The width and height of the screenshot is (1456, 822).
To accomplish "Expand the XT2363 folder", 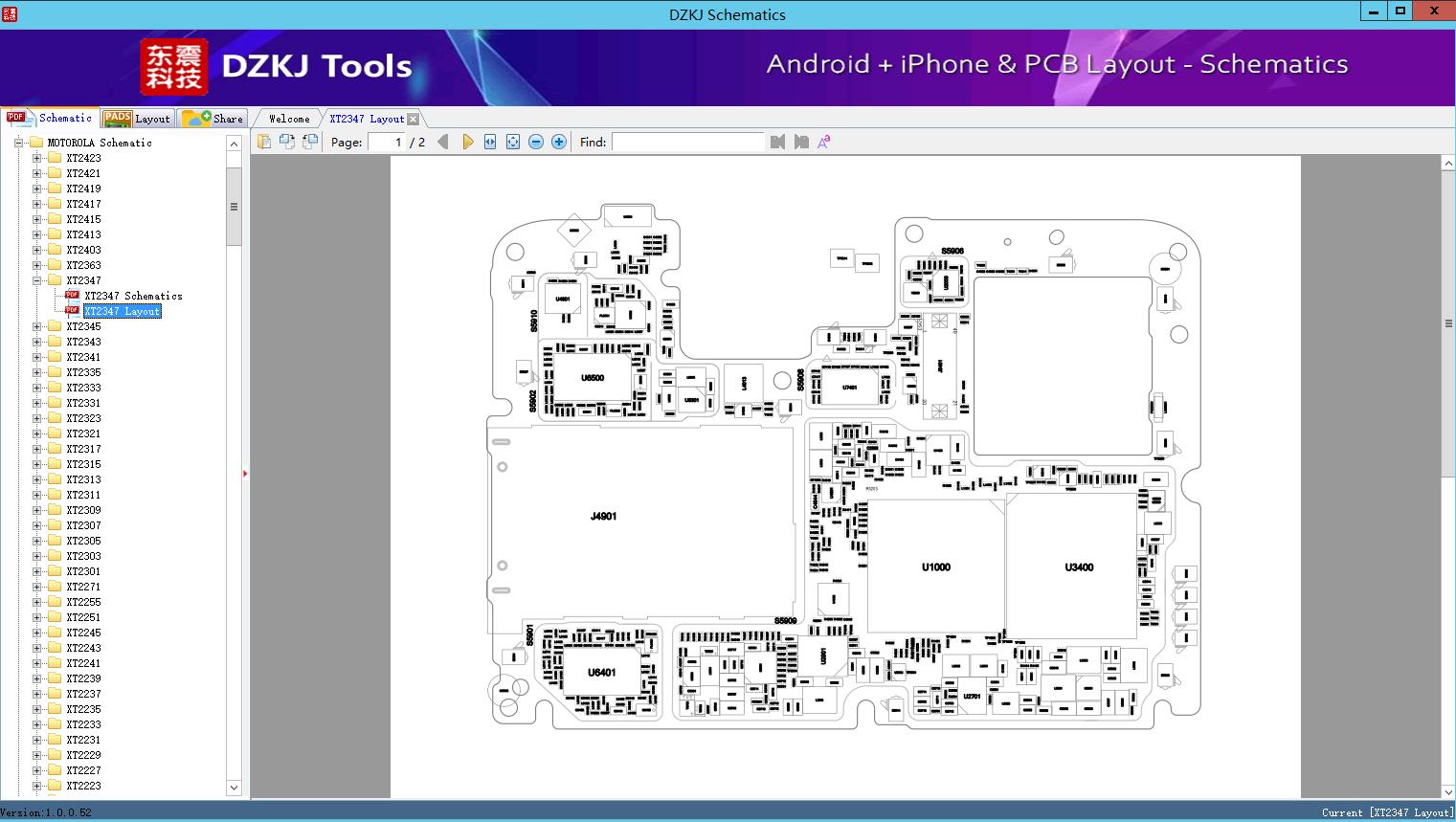I will (36, 265).
